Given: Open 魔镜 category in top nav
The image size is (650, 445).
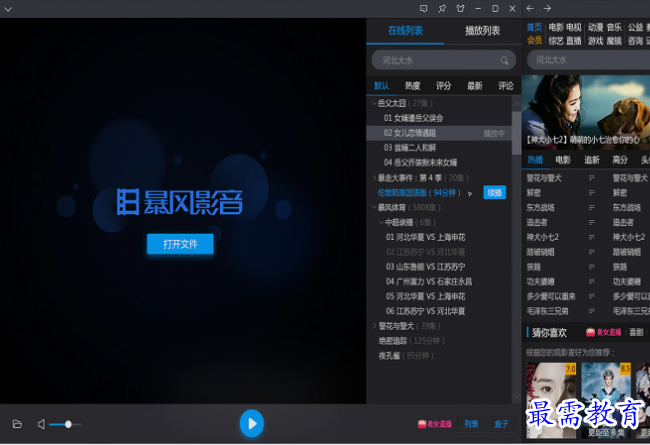Looking at the screenshot, I should click(614, 41).
